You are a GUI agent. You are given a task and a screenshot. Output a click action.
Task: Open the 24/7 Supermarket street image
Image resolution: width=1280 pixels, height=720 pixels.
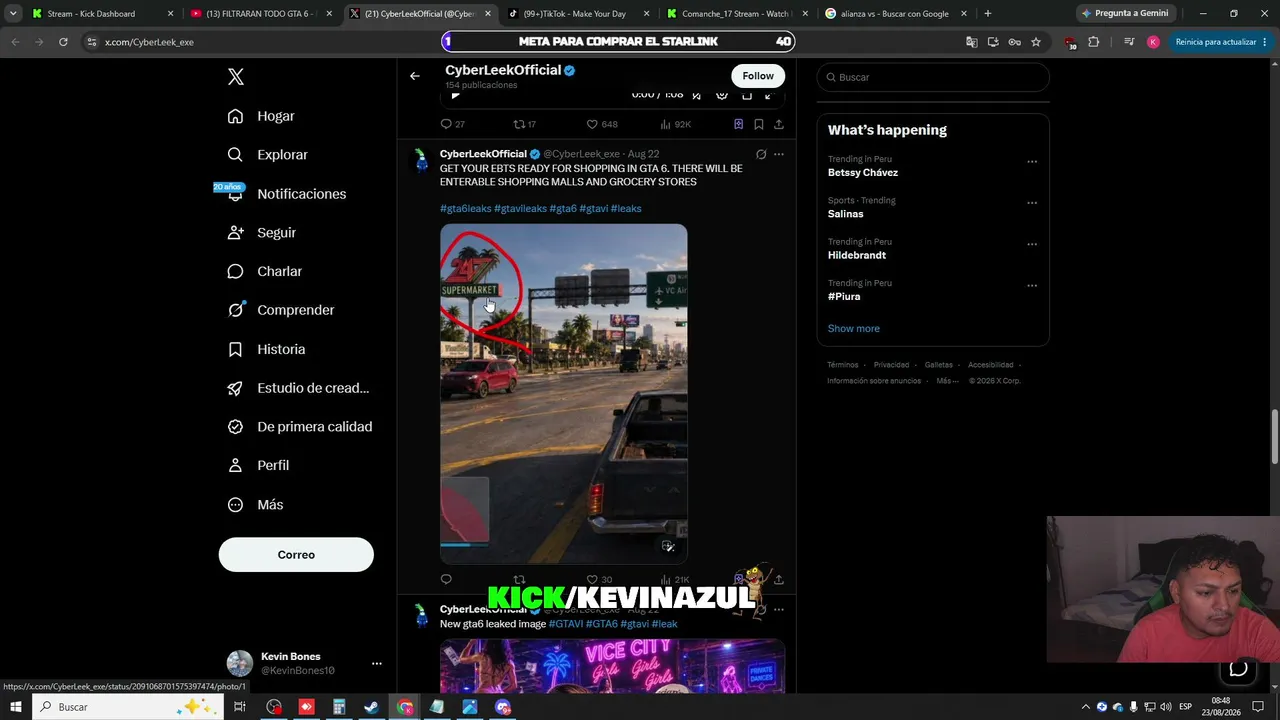(x=564, y=394)
